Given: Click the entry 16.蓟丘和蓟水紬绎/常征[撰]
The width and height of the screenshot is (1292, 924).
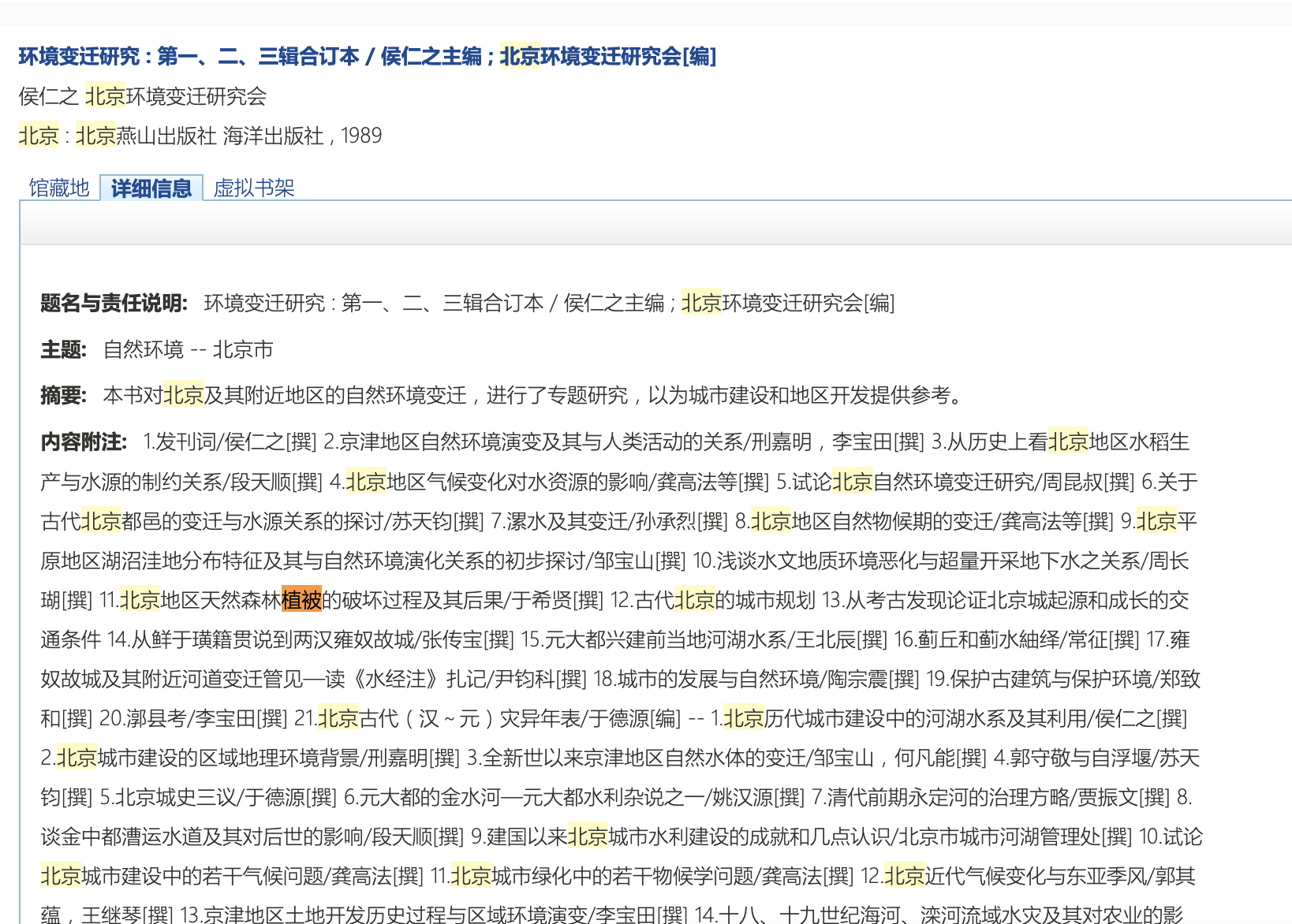Looking at the screenshot, I should pyautogui.click(x=1016, y=639).
